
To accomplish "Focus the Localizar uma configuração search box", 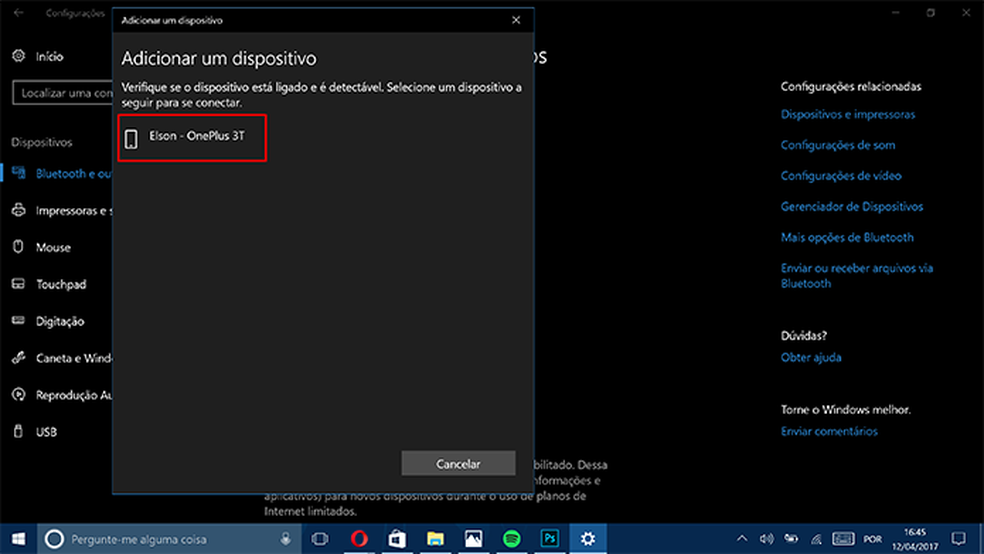I will (63, 93).
